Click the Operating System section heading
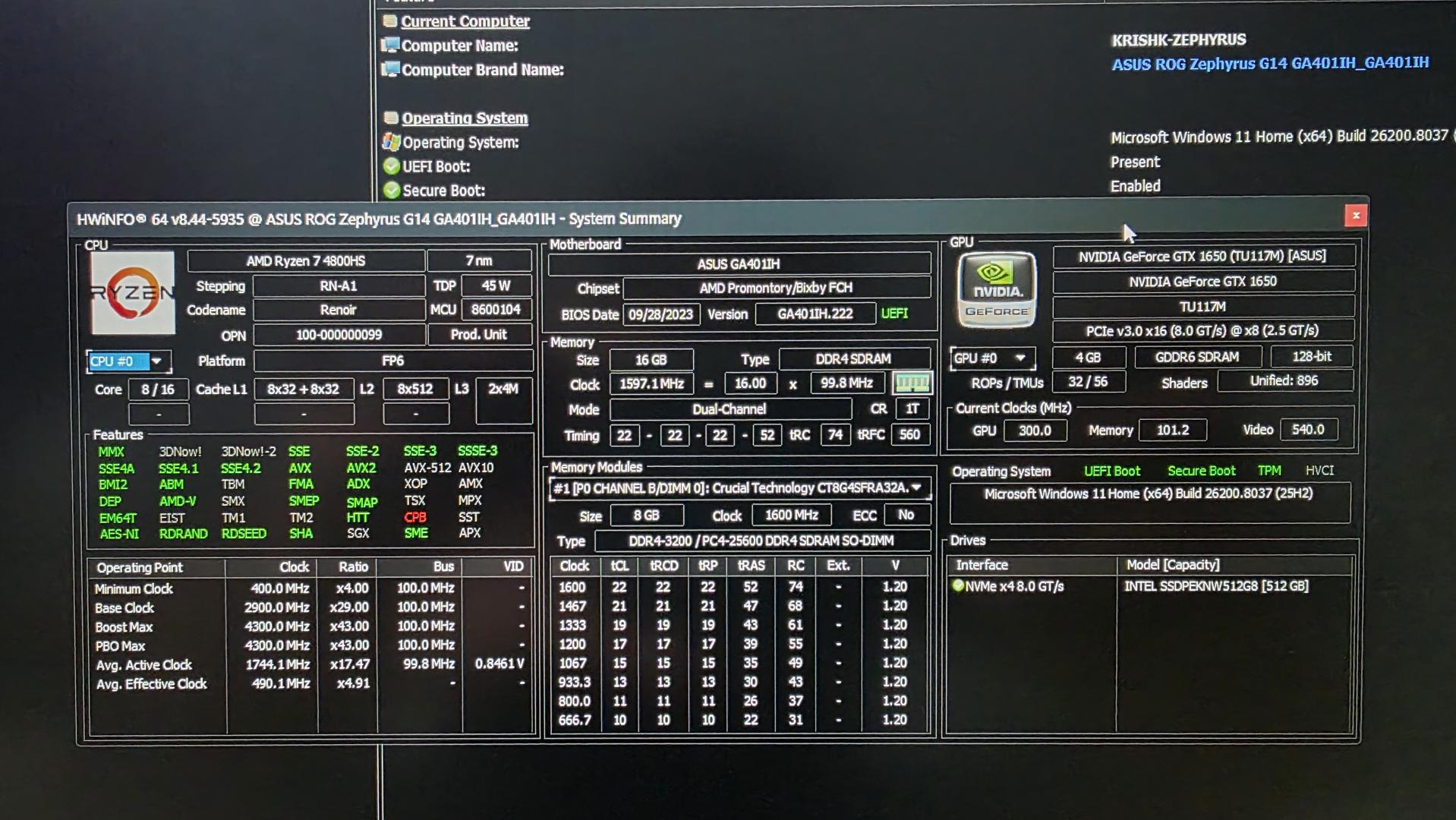 (x=465, y=118)
